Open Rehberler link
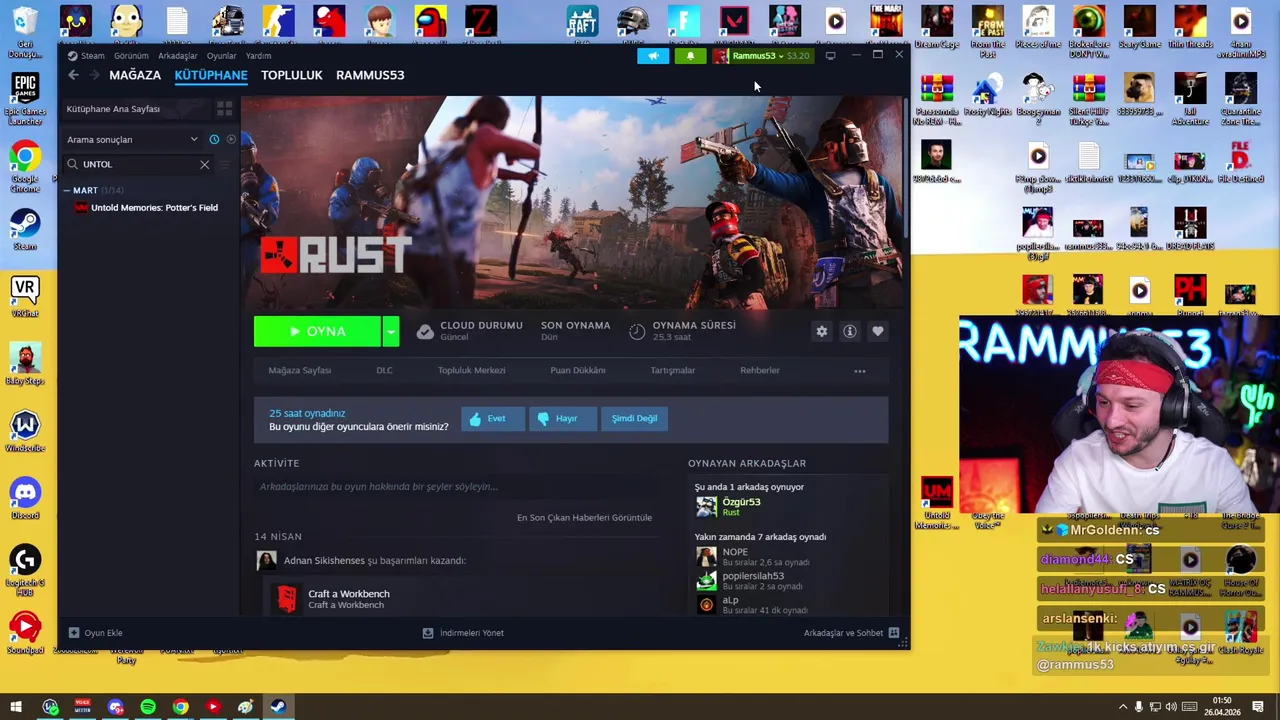This screenshot has width=1280, height=720. pyautogui.click(x=760, y=370)
